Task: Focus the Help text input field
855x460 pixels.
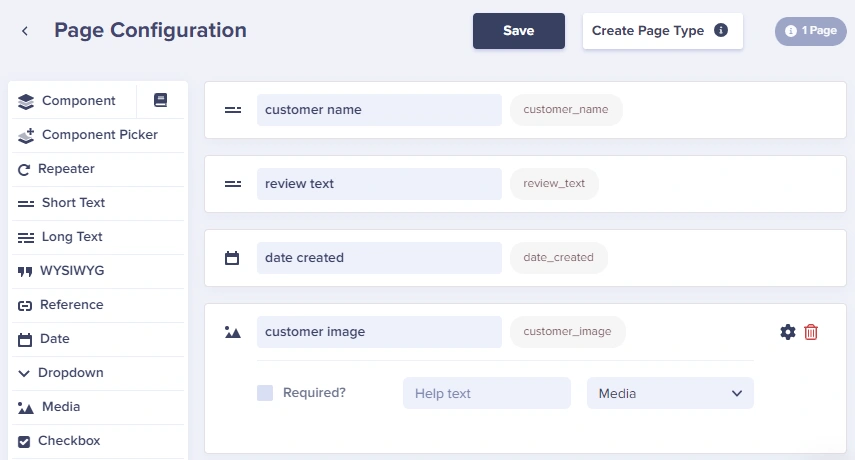Action: point(487,393)
